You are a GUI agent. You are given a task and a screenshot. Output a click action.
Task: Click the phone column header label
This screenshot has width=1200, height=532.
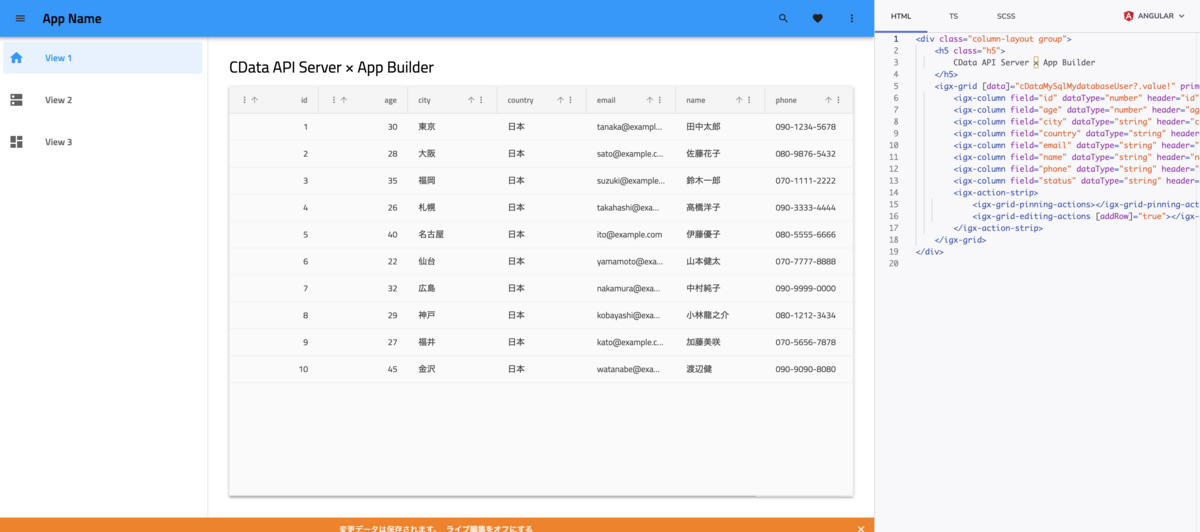click(786, 100)
